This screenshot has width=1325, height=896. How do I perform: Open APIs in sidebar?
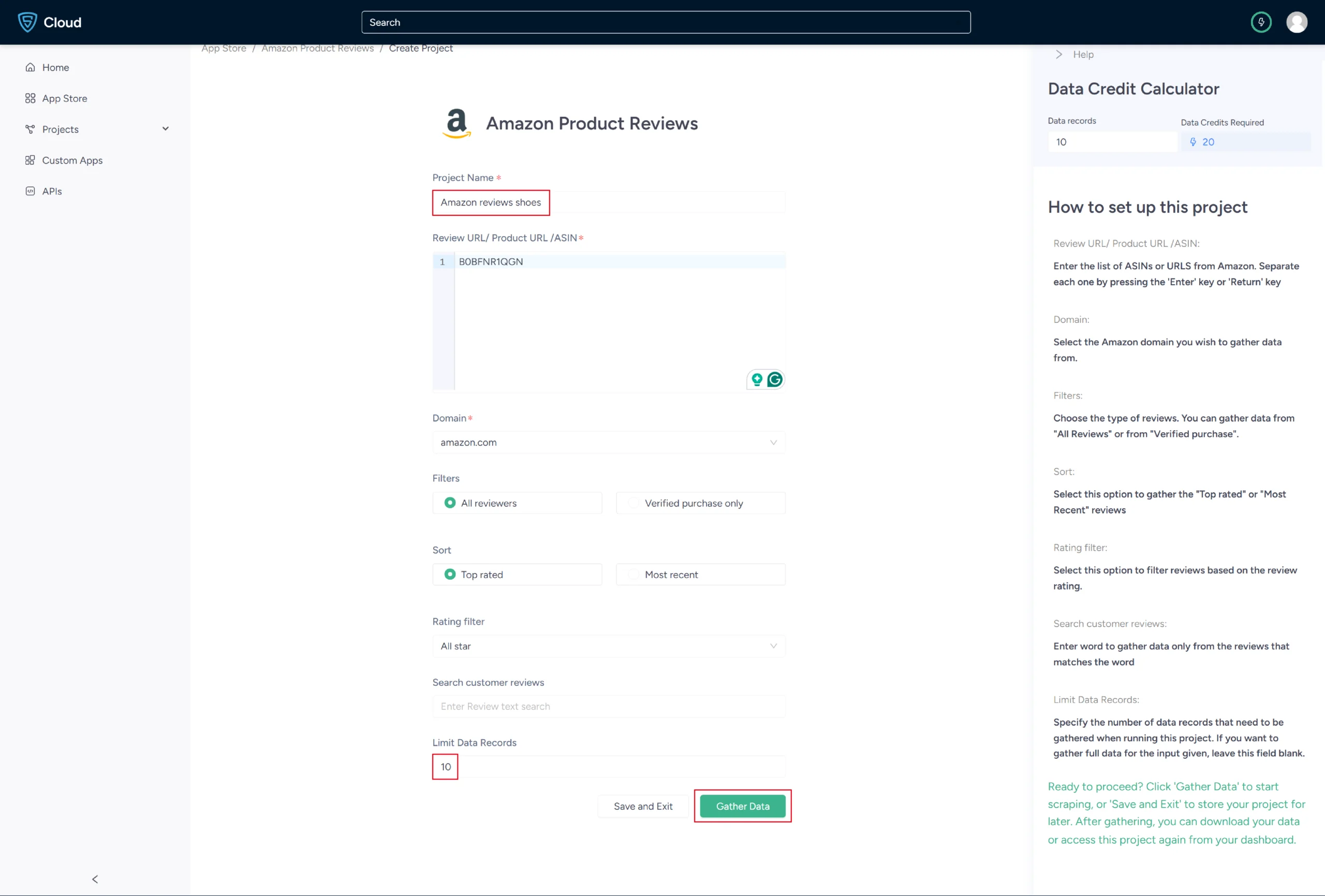click(52, 191)
